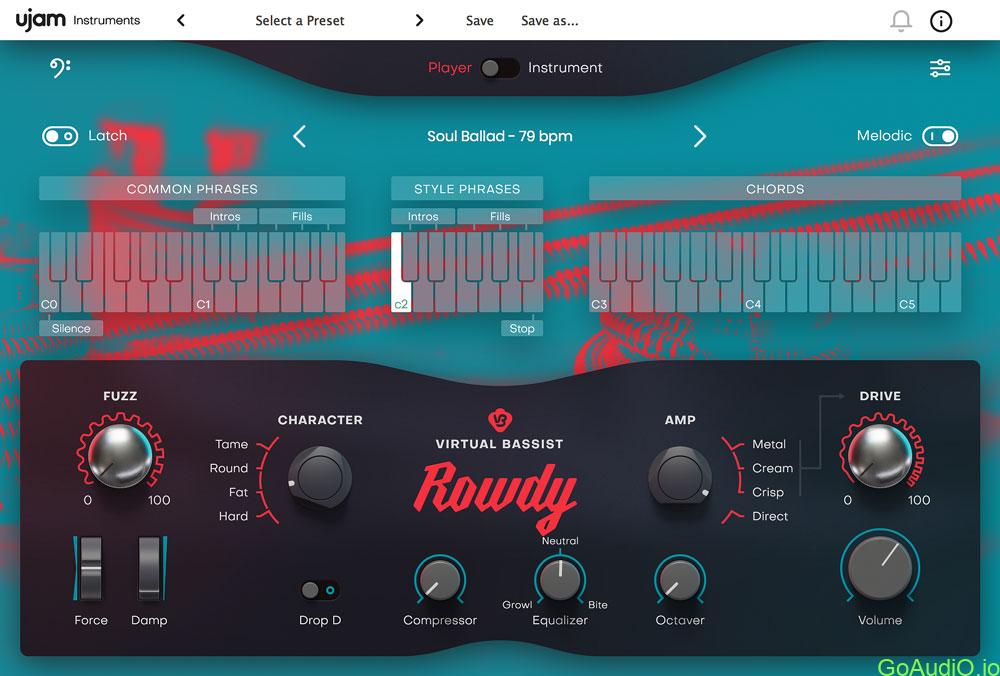Screen dimensions: 1000x676
Task: Click the C1 piano key
Action: coord(203,297)
